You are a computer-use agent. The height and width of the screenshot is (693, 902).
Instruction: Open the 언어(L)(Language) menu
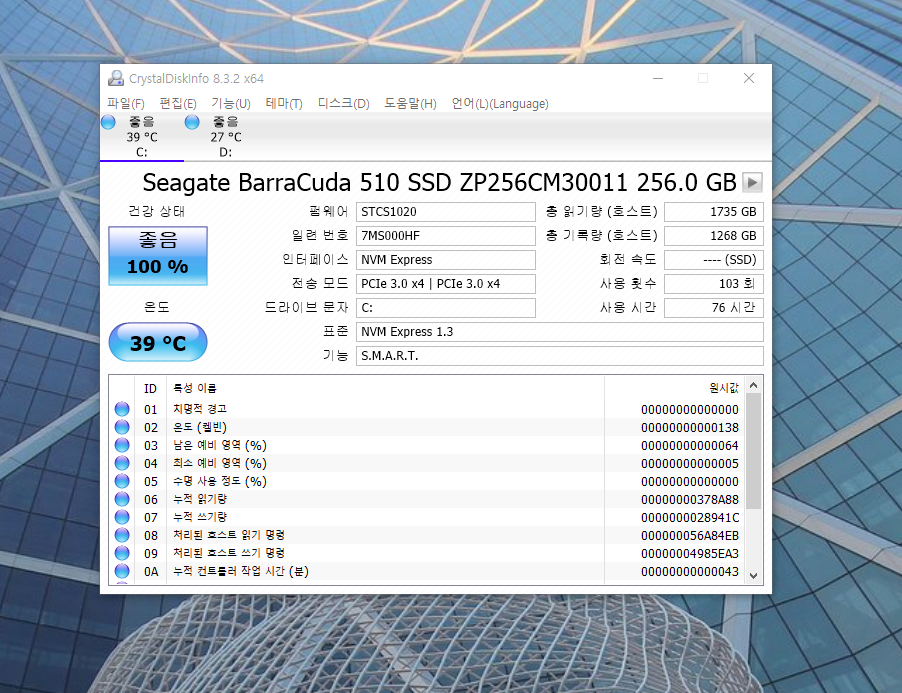coord(500,104)
